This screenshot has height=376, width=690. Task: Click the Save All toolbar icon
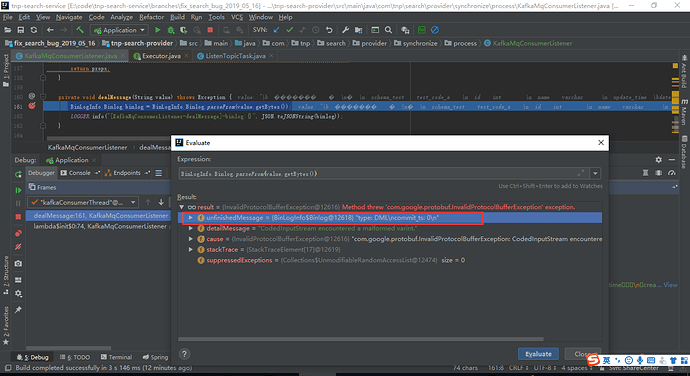click(21, 30)
